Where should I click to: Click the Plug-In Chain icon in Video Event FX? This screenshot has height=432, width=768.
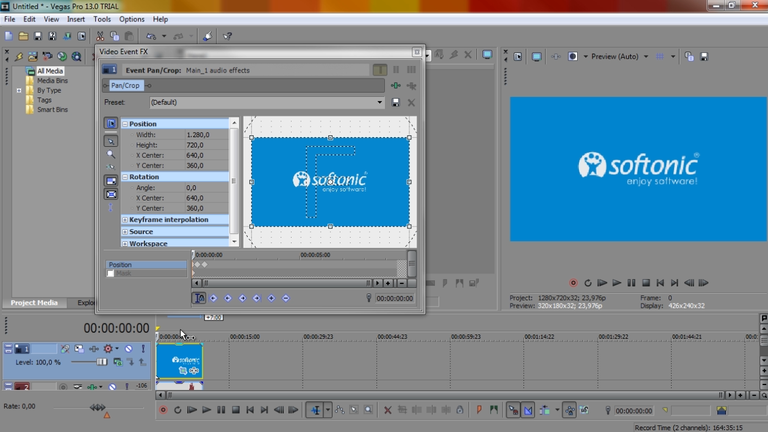tap(396, 86)
